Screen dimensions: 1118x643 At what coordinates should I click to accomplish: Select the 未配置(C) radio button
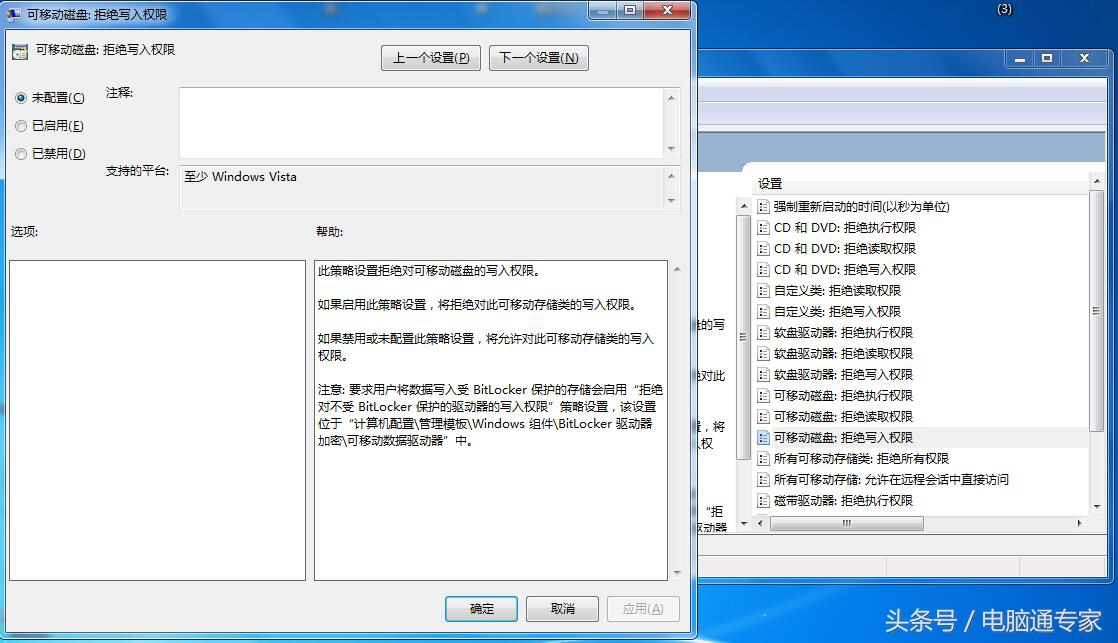click(x=21, y=98)
